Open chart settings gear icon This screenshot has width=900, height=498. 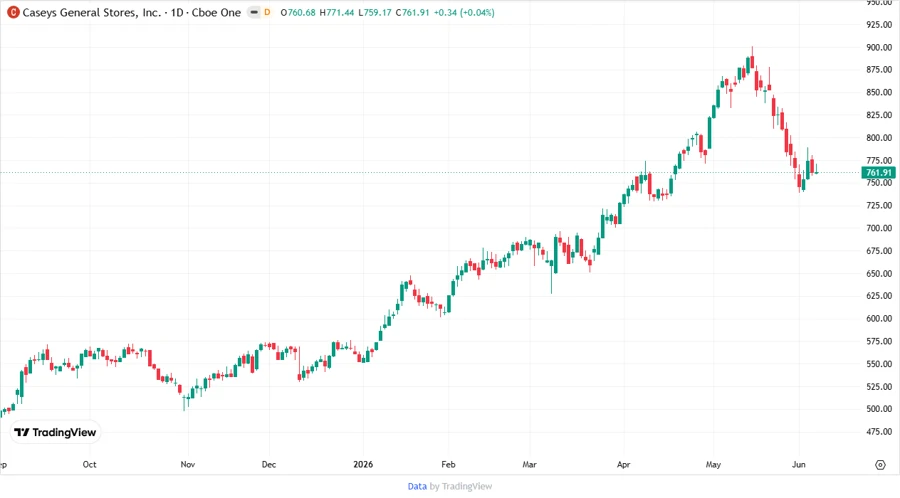[880, 465]
